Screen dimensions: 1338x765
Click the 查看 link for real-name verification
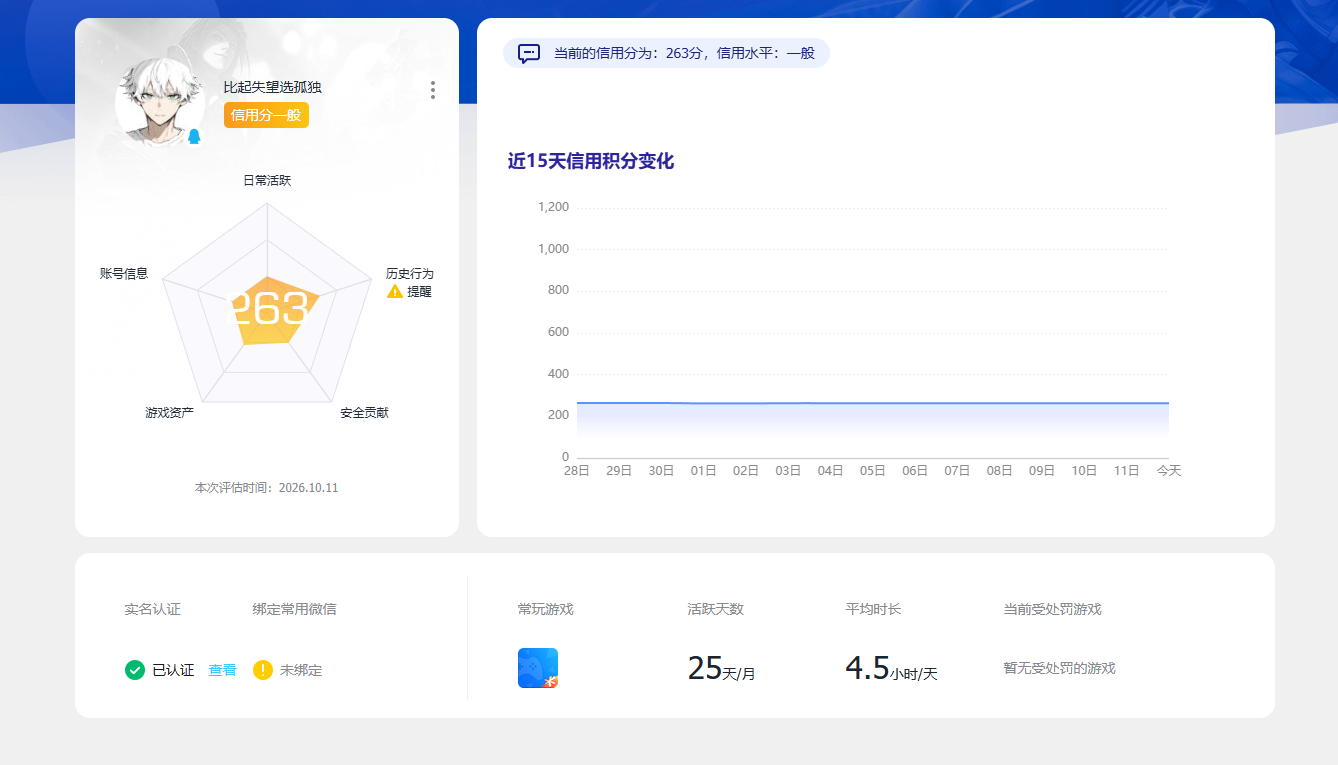coord(222,670)
